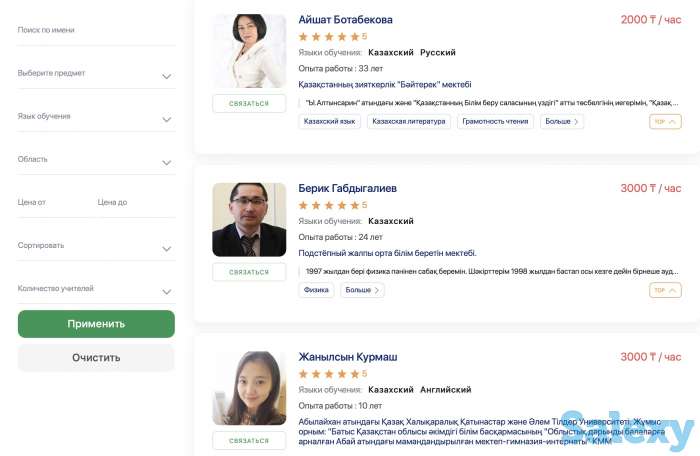Click Связаться under Берик Габдыгалиев's photo

tap(249, 272)
